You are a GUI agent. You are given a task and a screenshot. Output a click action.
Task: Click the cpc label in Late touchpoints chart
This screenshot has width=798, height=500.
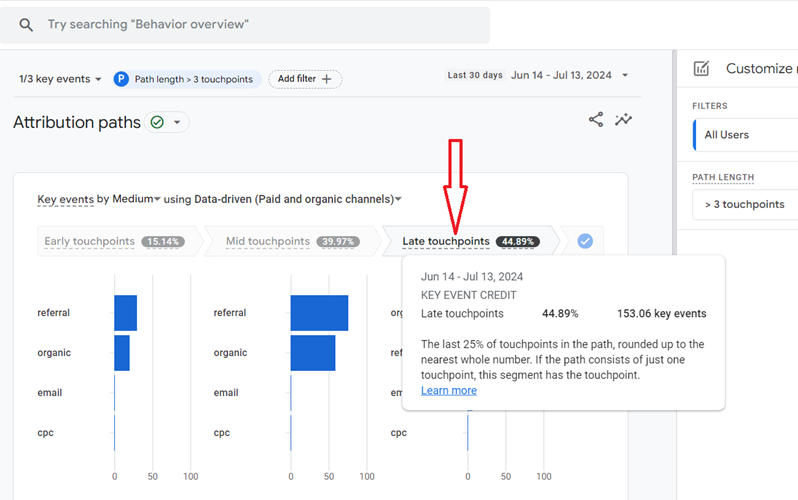pos(398,433)
